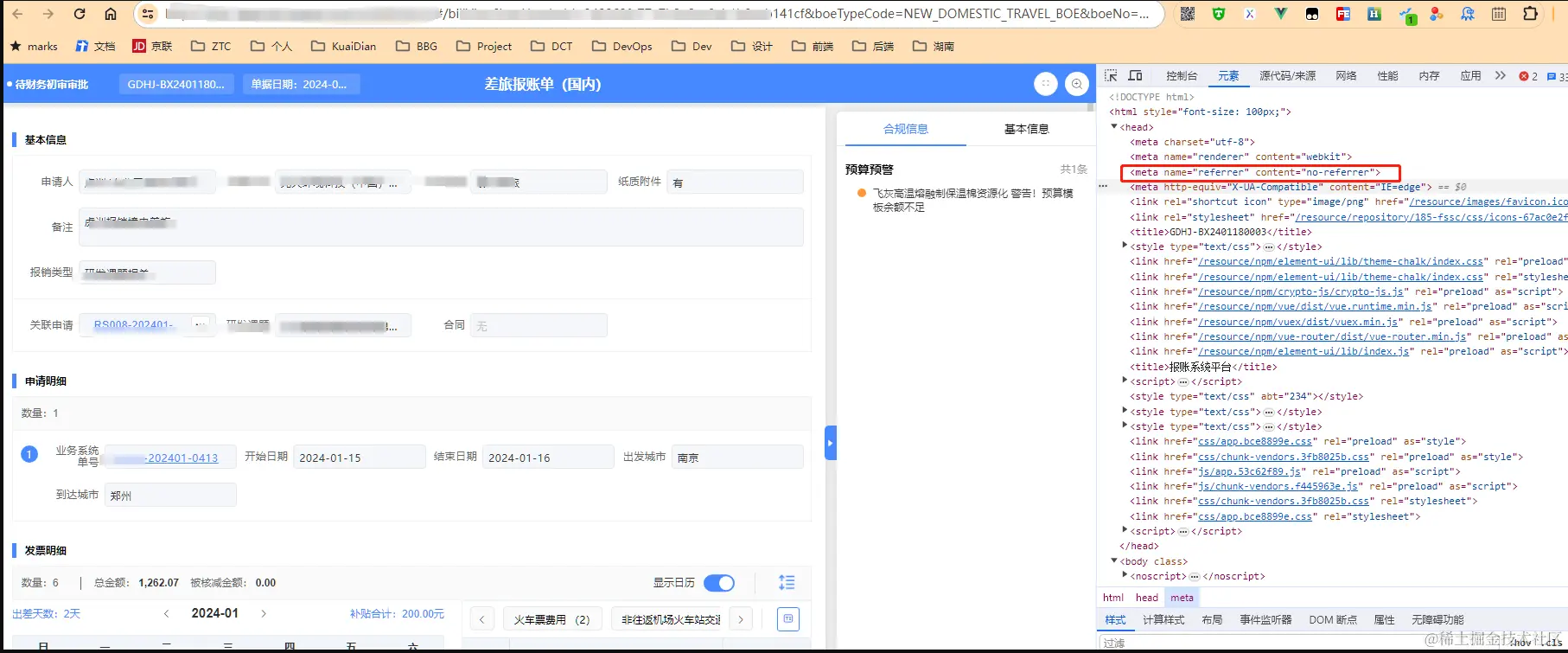Select 计算样式 styles subtab
The height and width of the screenshot is (653, 1568).
(x=1163, y=620)
